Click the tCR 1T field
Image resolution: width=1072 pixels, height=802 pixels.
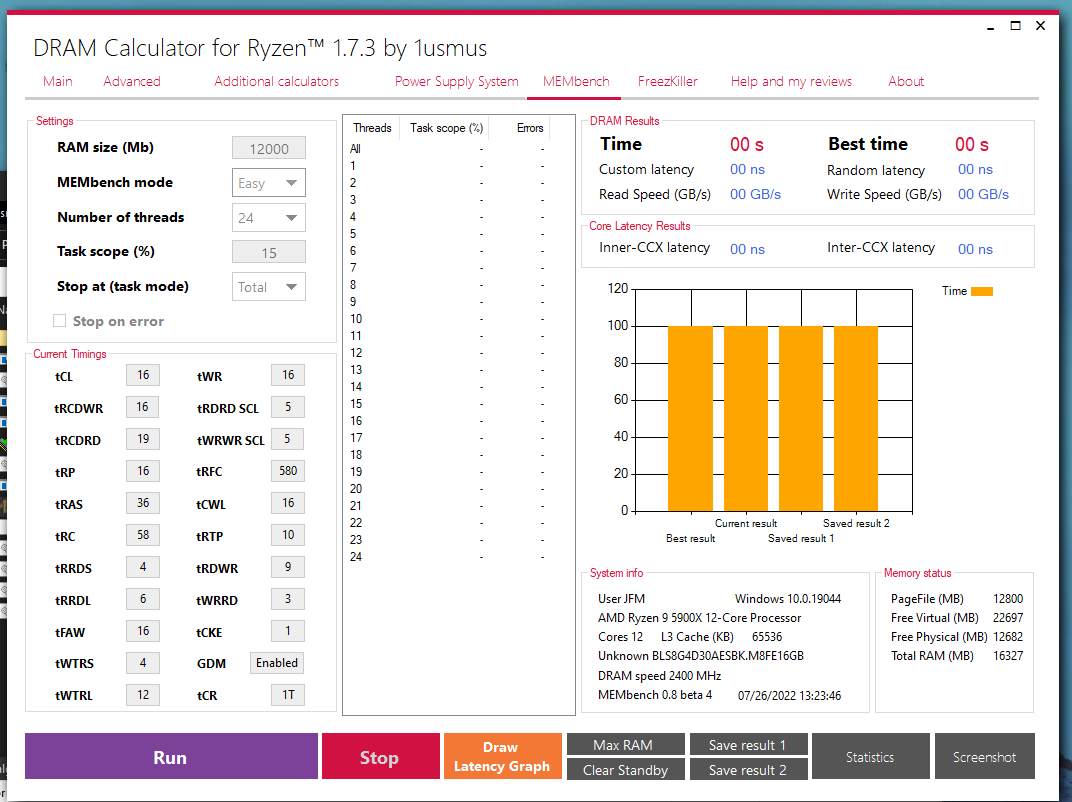pyautogui.click(x=288, y=695)
